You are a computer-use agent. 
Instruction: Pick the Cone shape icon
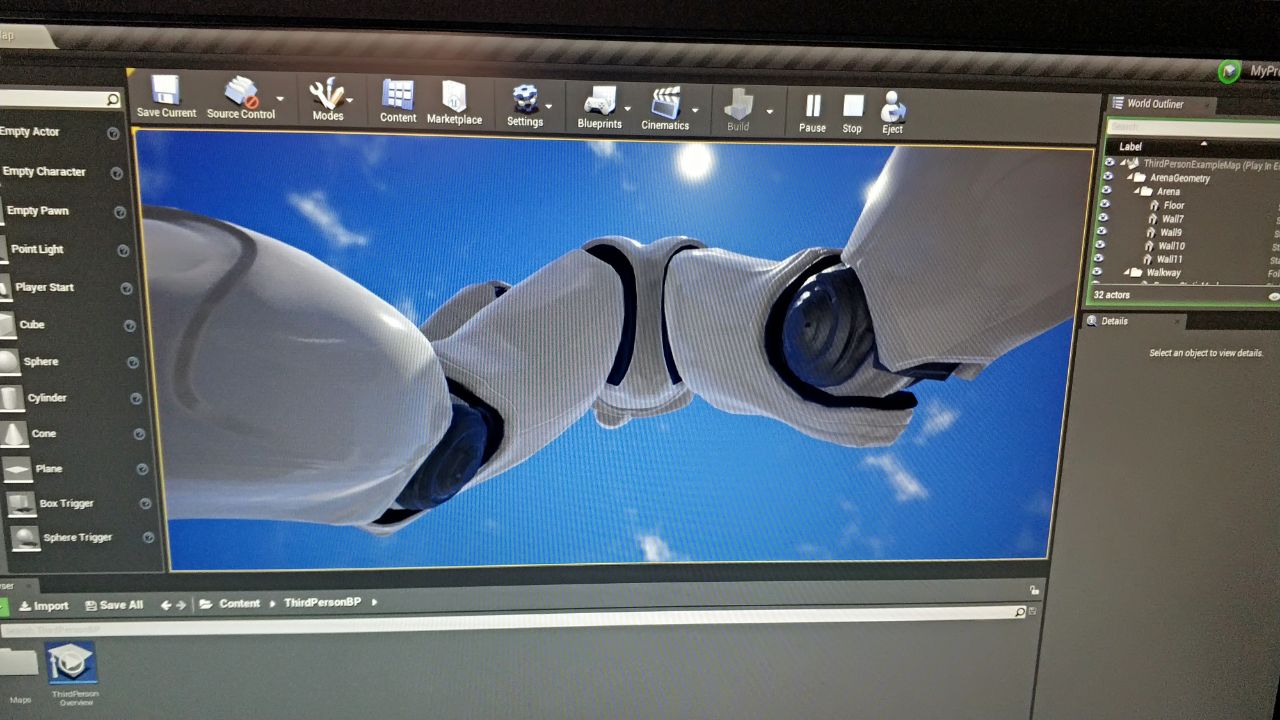pyautogui.click(x=14, y=433)
